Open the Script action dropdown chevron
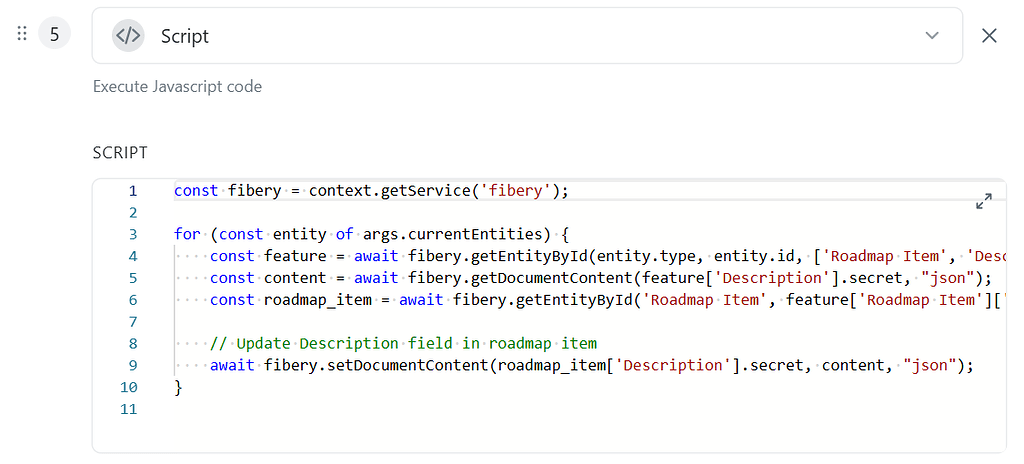 [x=932, y=36]
